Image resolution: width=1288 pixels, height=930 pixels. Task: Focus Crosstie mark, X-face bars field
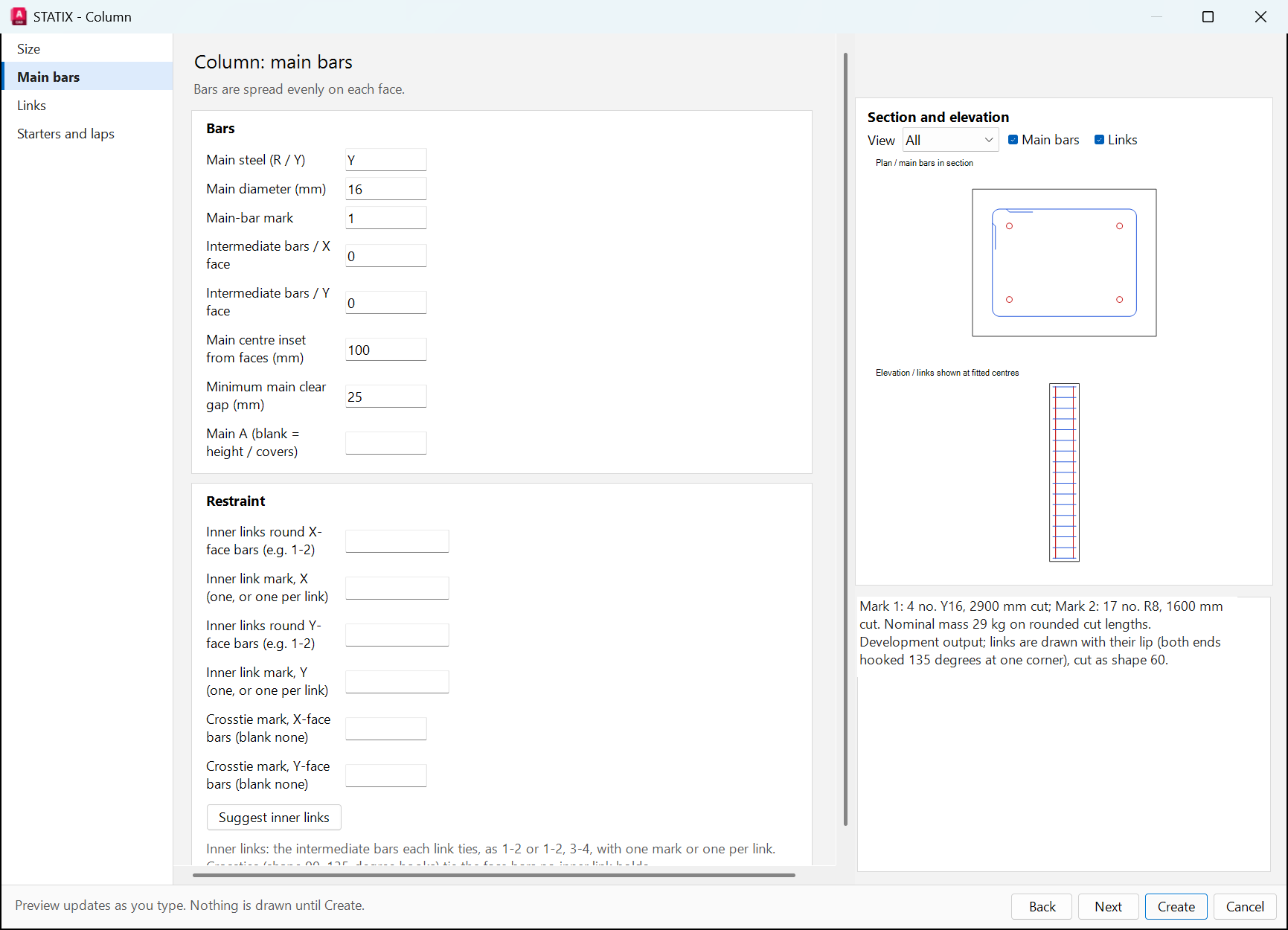(385, 729)
